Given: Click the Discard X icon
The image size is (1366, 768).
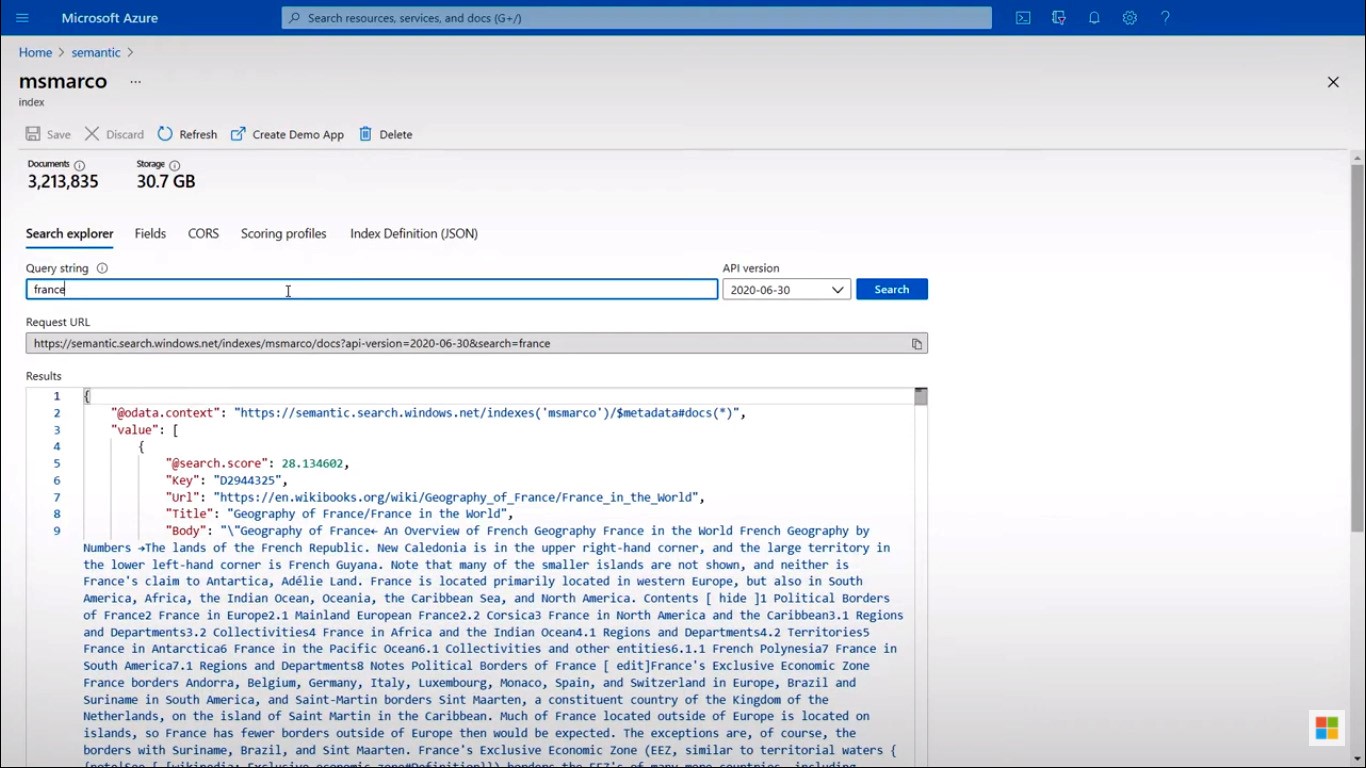Looking at the screenshot, I should pos(92,134).
